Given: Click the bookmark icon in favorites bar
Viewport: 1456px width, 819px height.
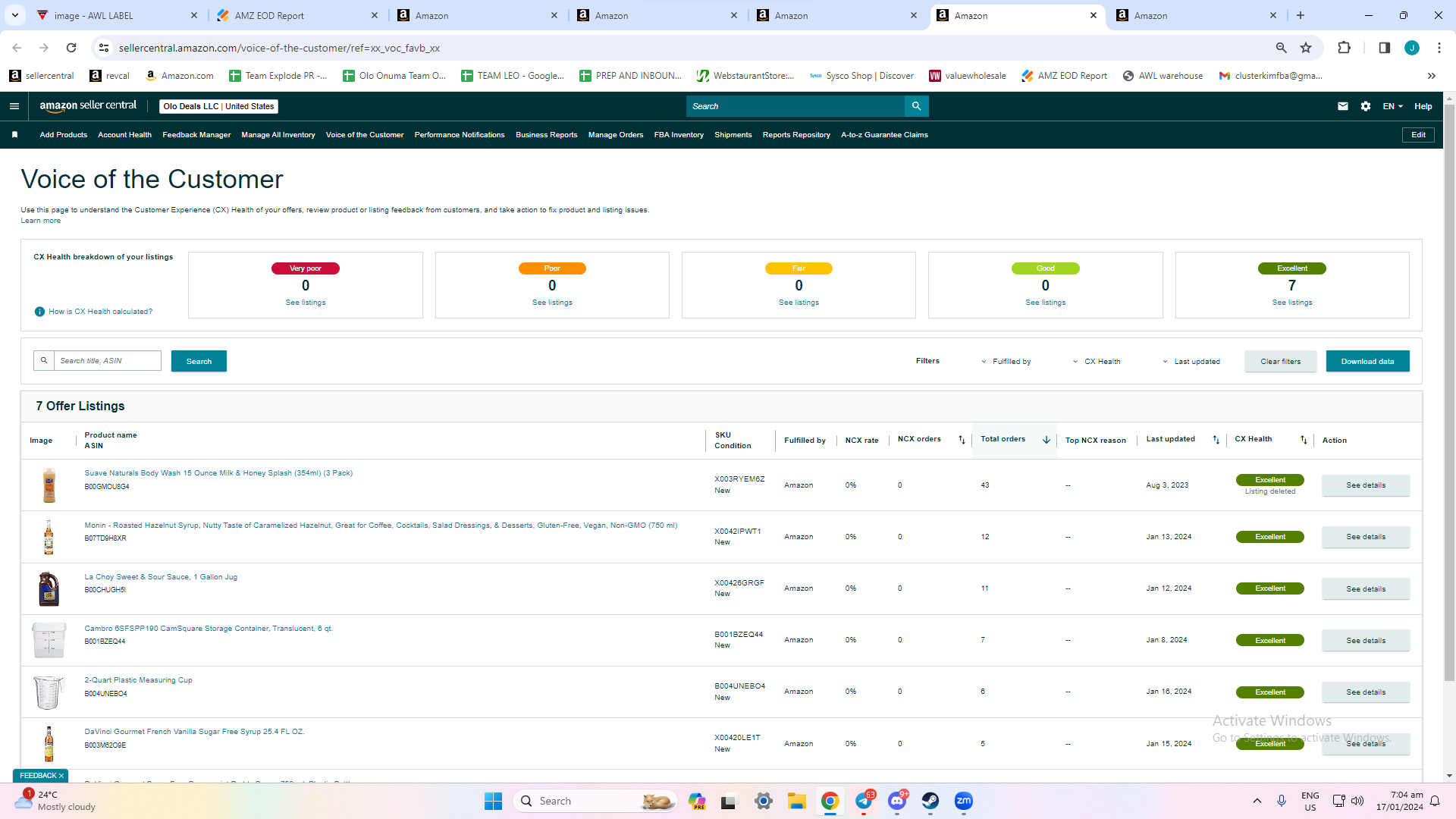Looking at the screenshot, I should pos(14,135).
